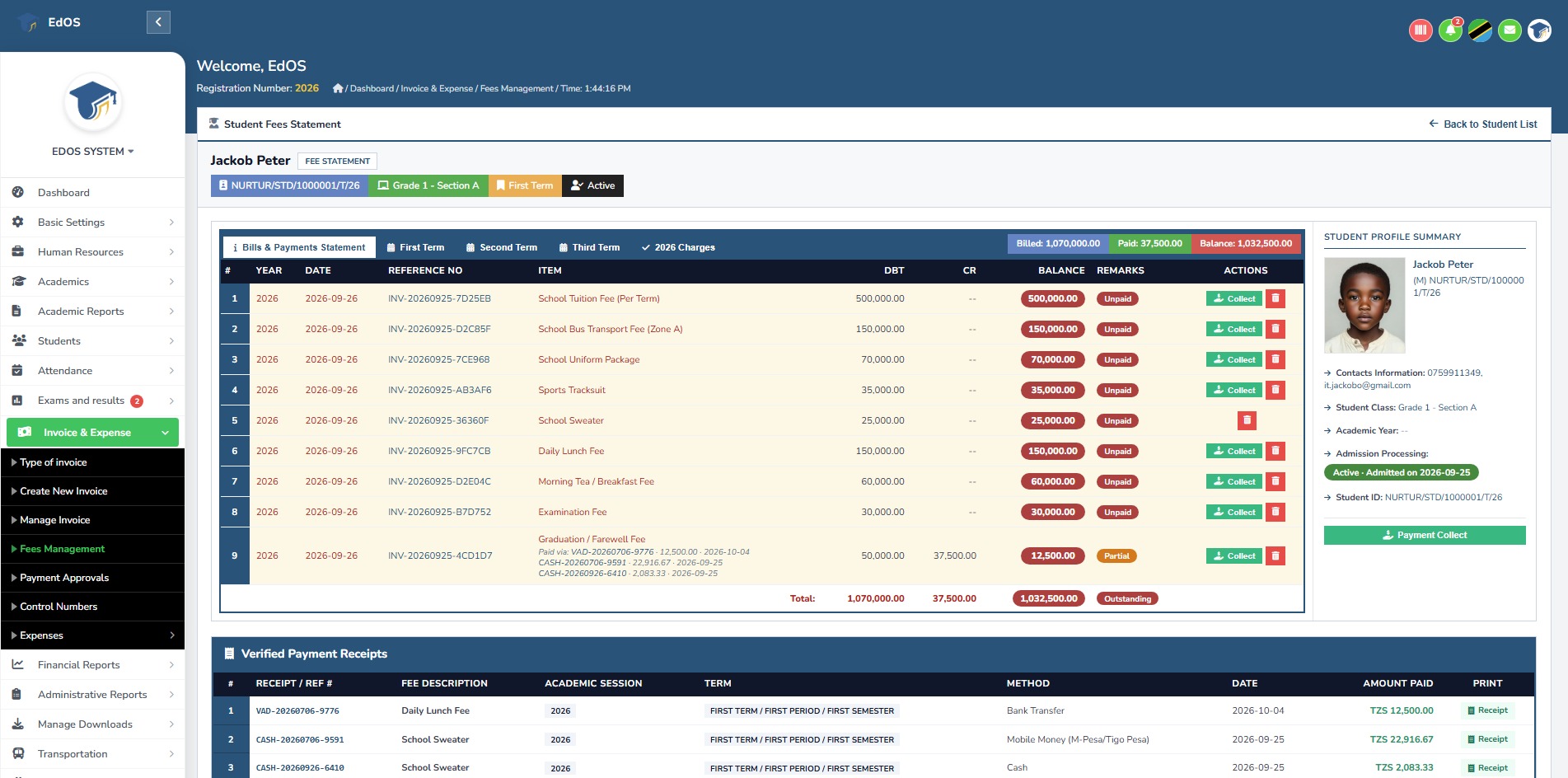This screenshot has width=1568, height=778.
Task: Delete the Graduation / Farewell Fee row
Action: click(1275, 555)
